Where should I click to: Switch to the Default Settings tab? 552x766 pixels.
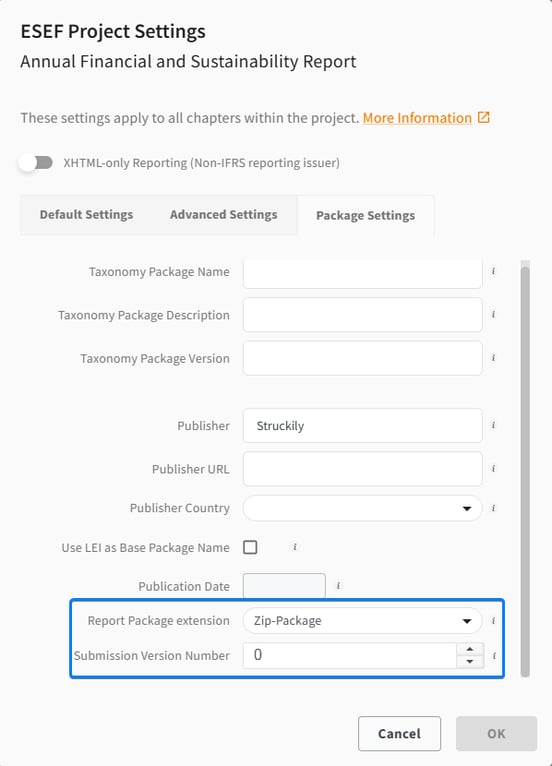pos(86,214)
